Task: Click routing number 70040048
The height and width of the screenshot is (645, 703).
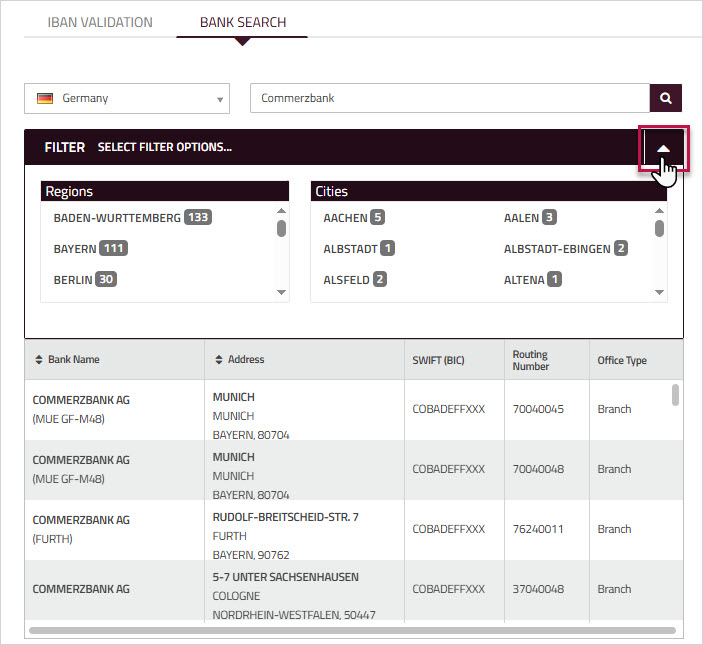Action: coord(538,469)
